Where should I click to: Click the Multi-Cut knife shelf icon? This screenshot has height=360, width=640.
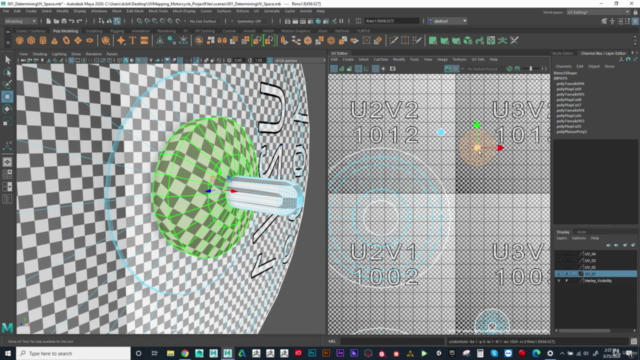click(x=393, y=40)
